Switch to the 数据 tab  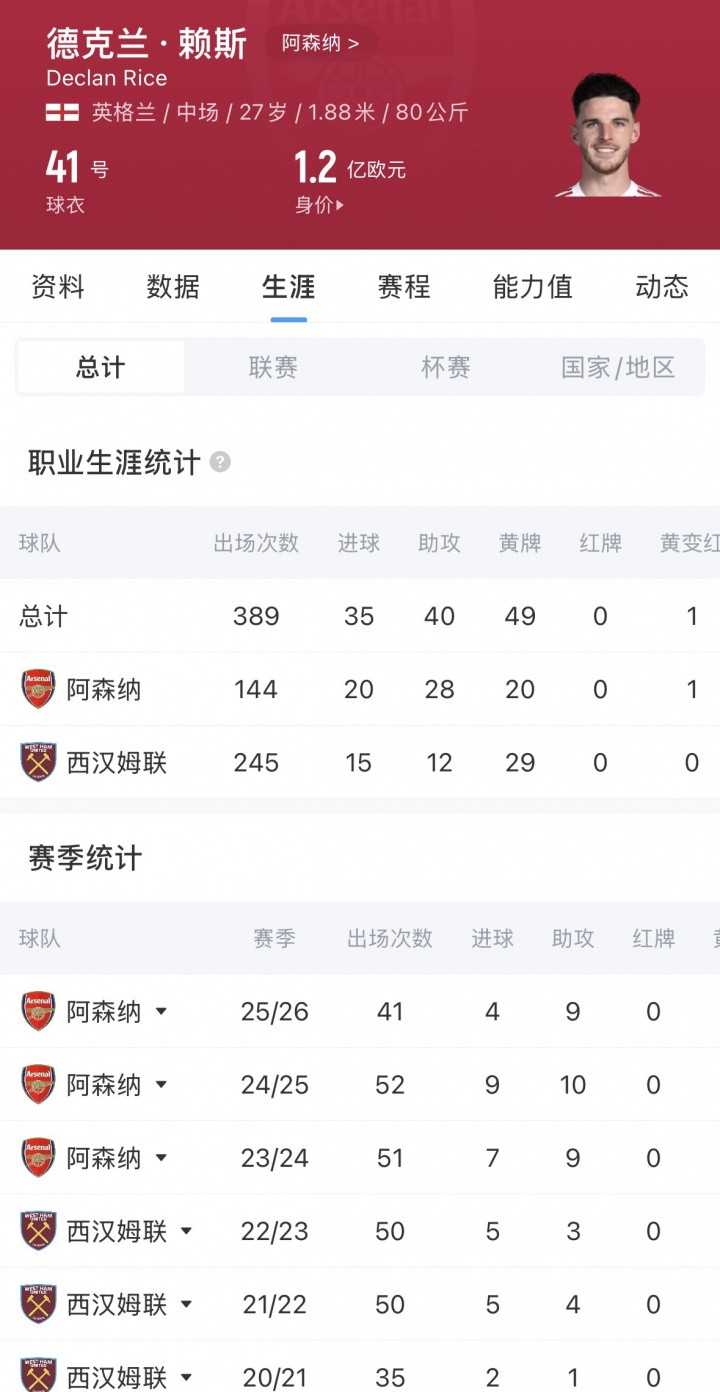click(173, 287)
